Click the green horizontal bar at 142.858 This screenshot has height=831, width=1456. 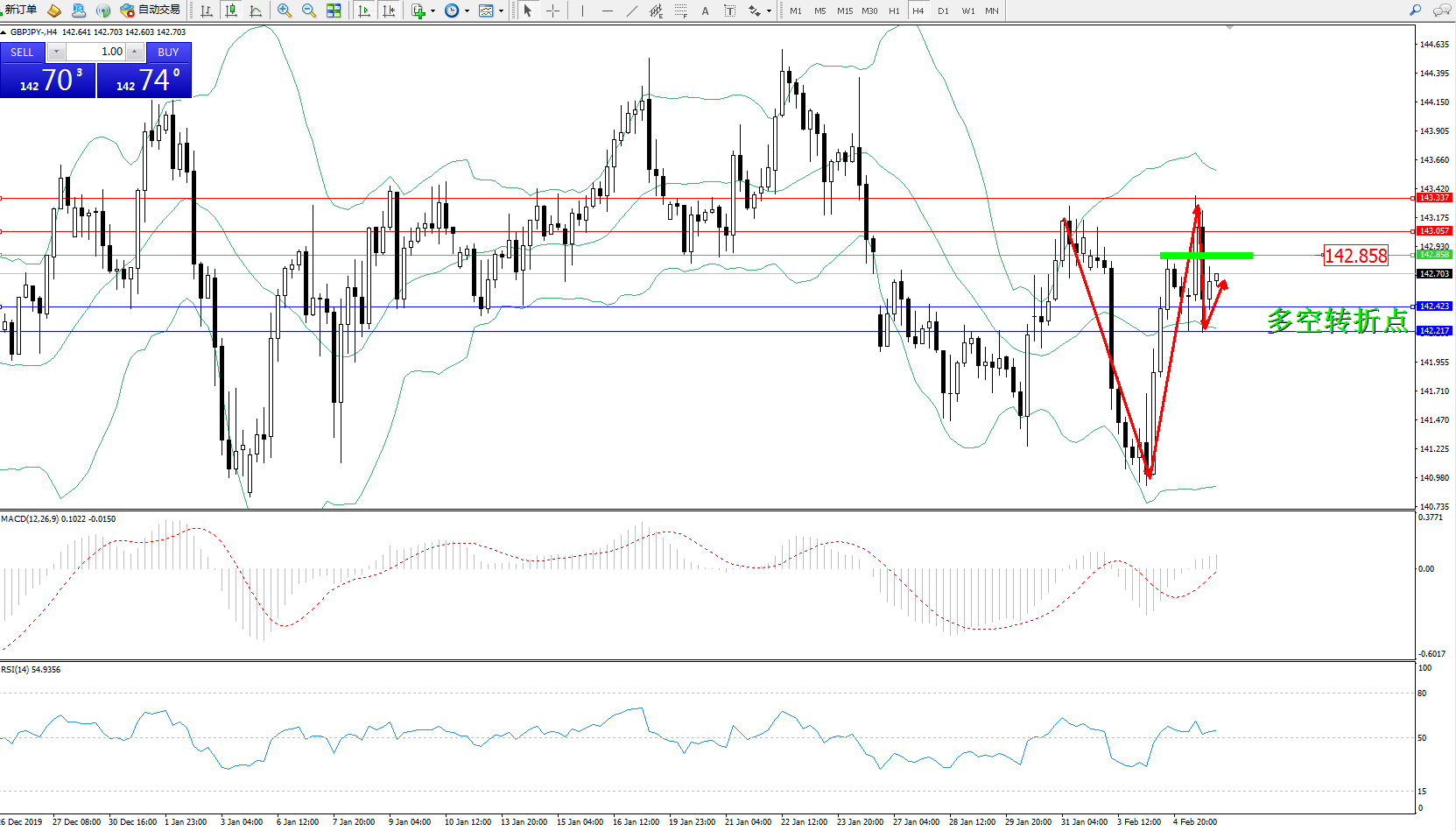(x=1206, y=256)
